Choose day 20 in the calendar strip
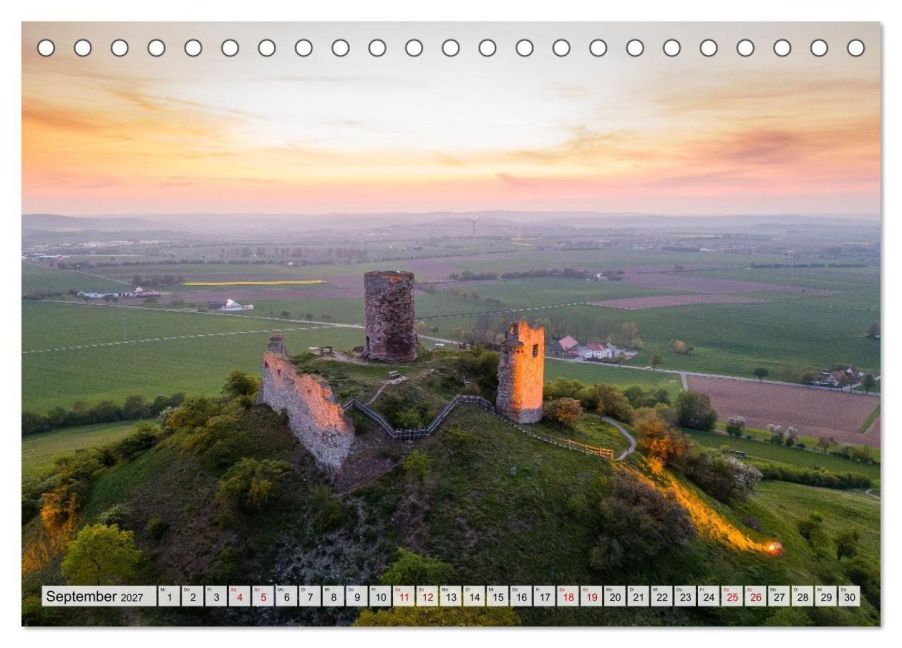 [615, 596]
